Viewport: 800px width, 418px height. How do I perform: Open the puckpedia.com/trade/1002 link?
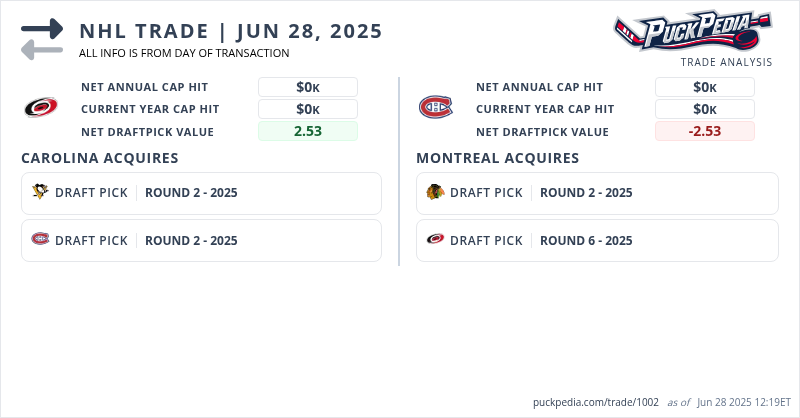pyautogui.click(x=596, y=402)
